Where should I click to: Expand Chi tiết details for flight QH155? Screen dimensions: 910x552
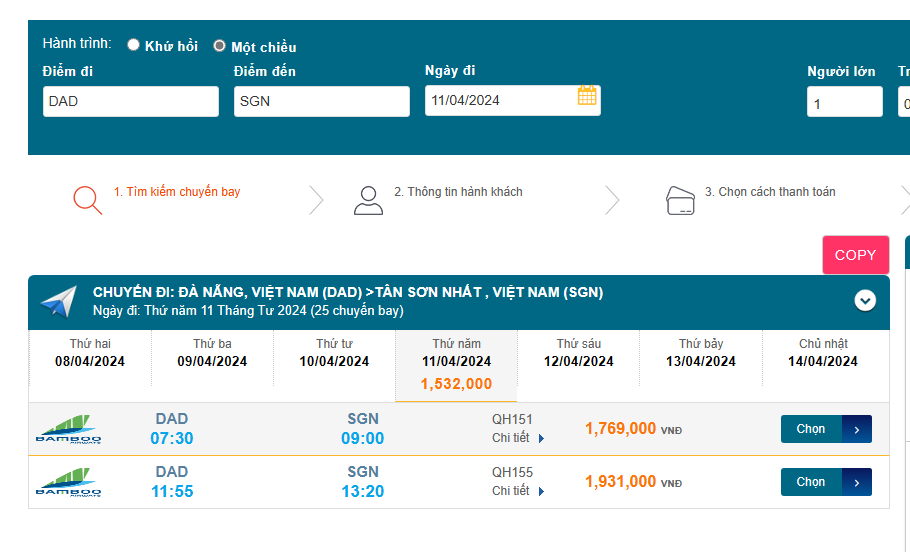517,491
